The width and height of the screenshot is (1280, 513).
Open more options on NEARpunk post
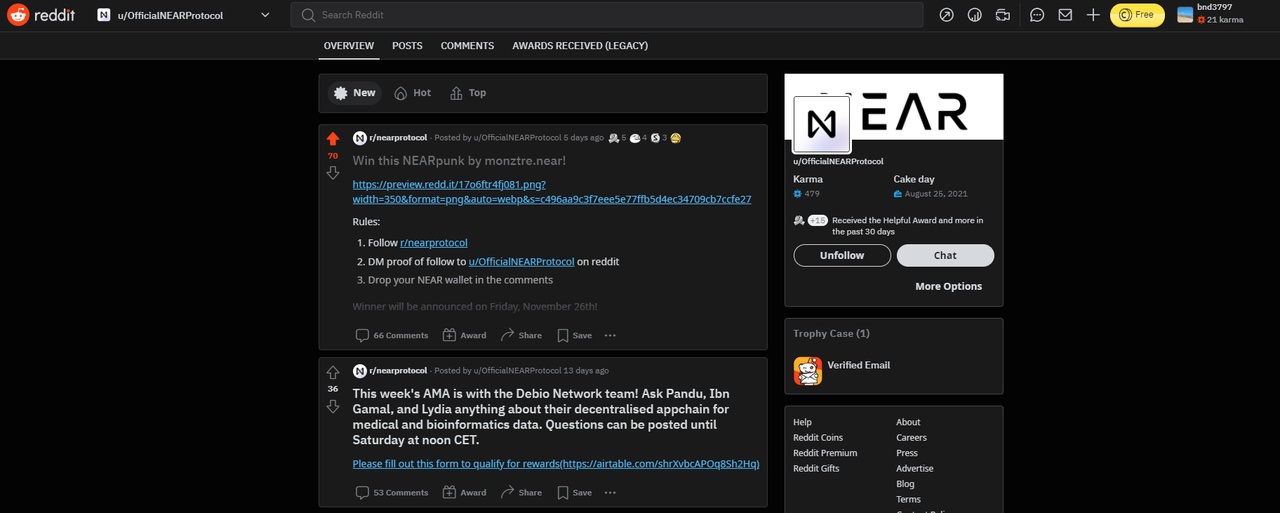pos(610,335)
